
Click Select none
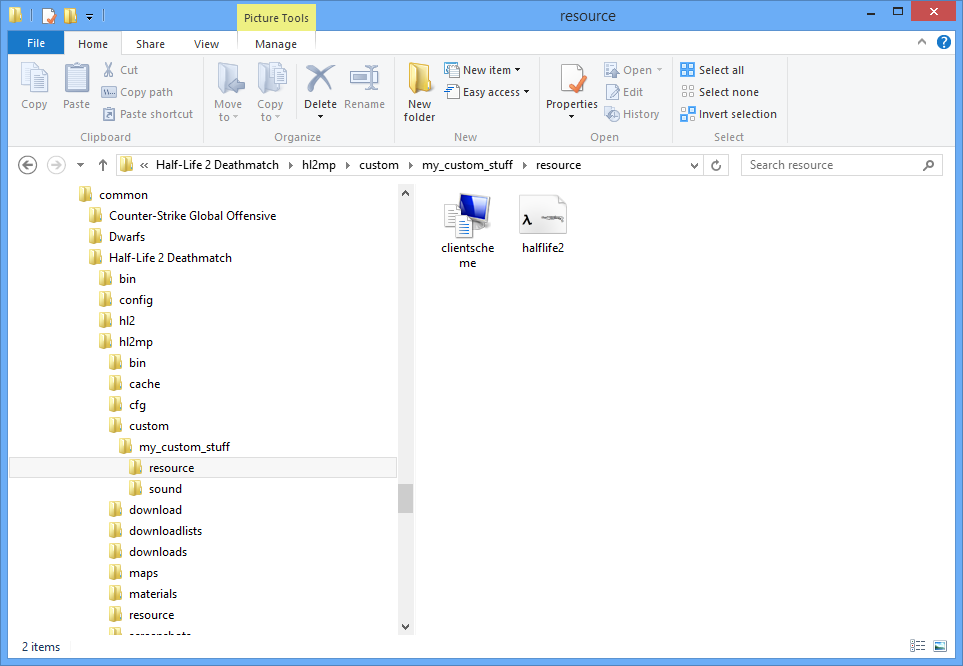point(720,92)
